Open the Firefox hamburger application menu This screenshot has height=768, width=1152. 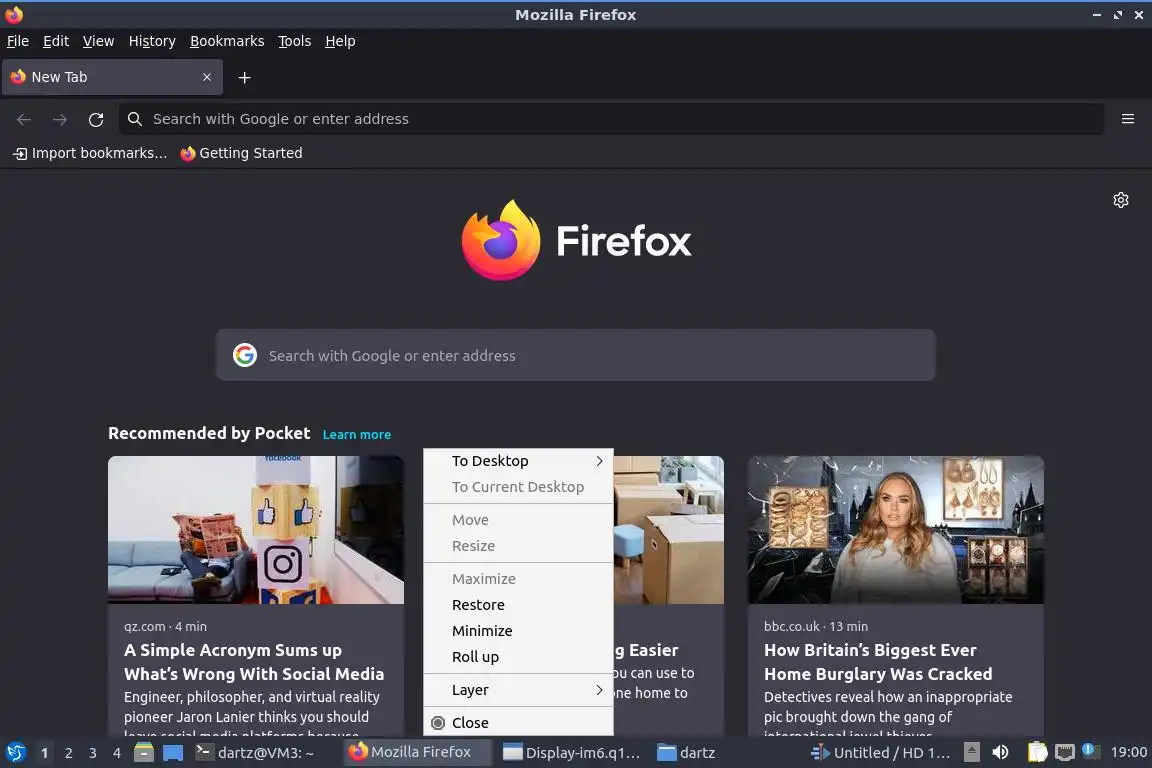click(1128, 119)
